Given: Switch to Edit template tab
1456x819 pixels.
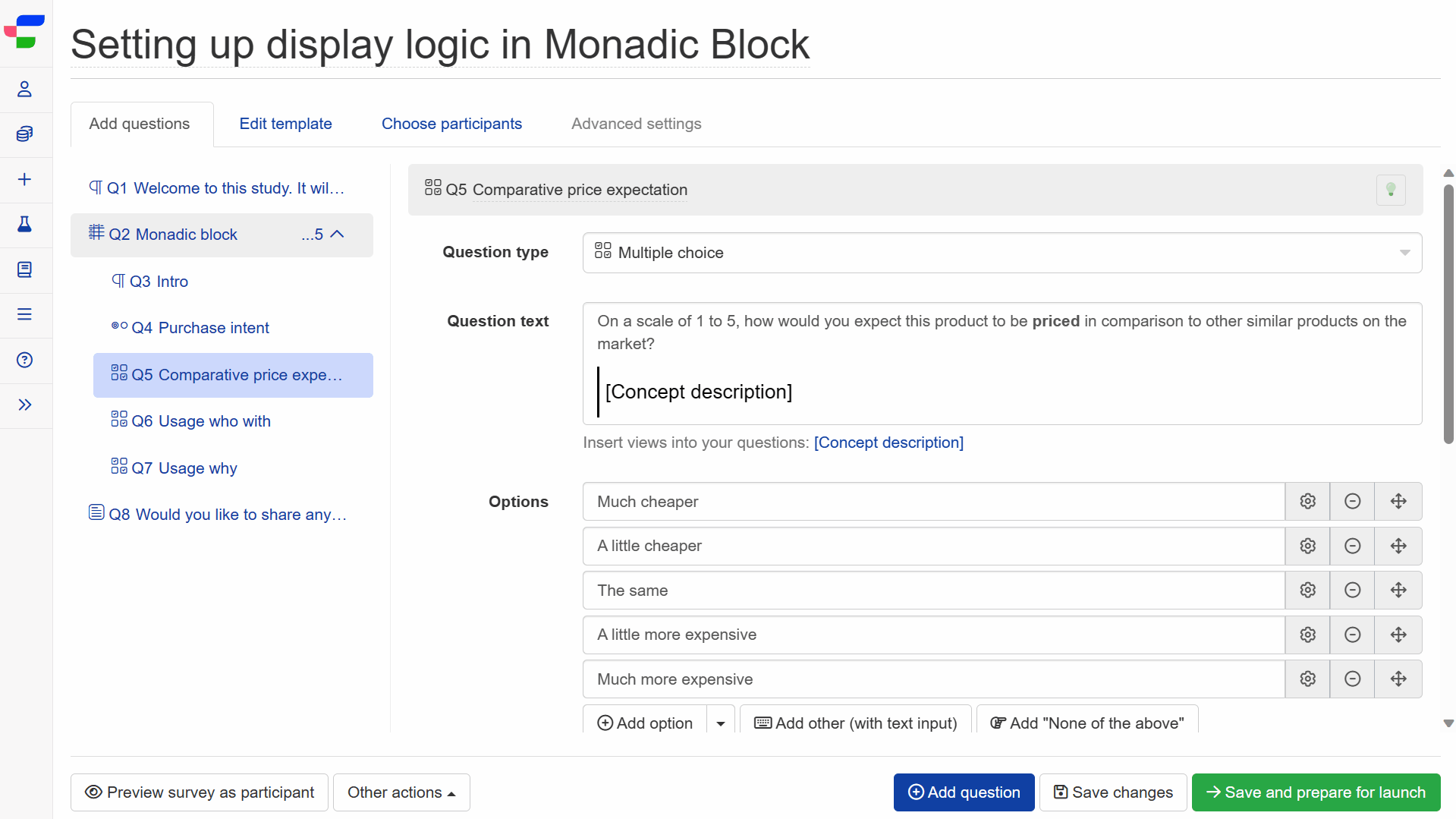Looking at the screenshot, I should pos(285,124).
